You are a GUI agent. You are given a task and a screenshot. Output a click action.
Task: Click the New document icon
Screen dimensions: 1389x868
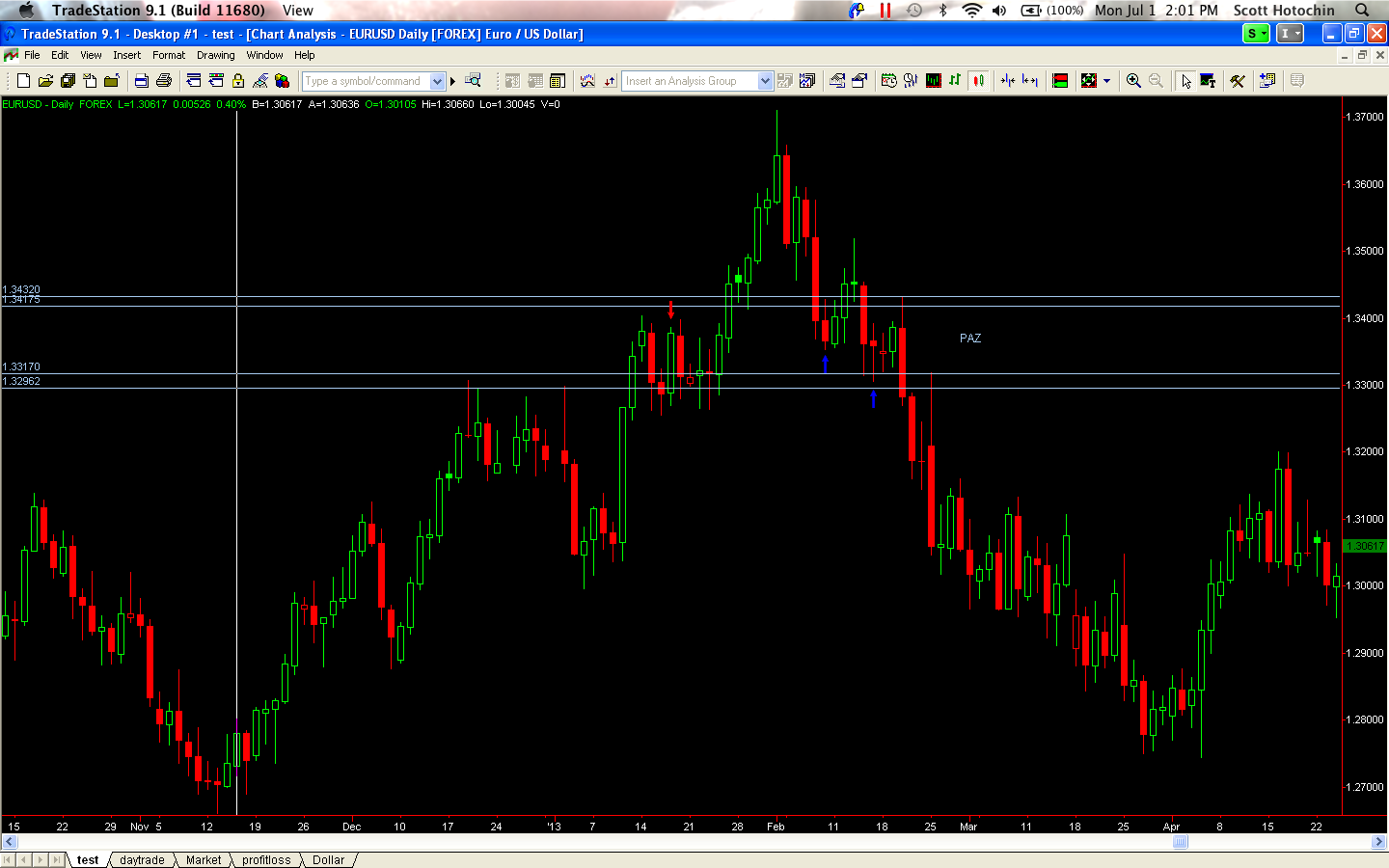tap(23, 81)
